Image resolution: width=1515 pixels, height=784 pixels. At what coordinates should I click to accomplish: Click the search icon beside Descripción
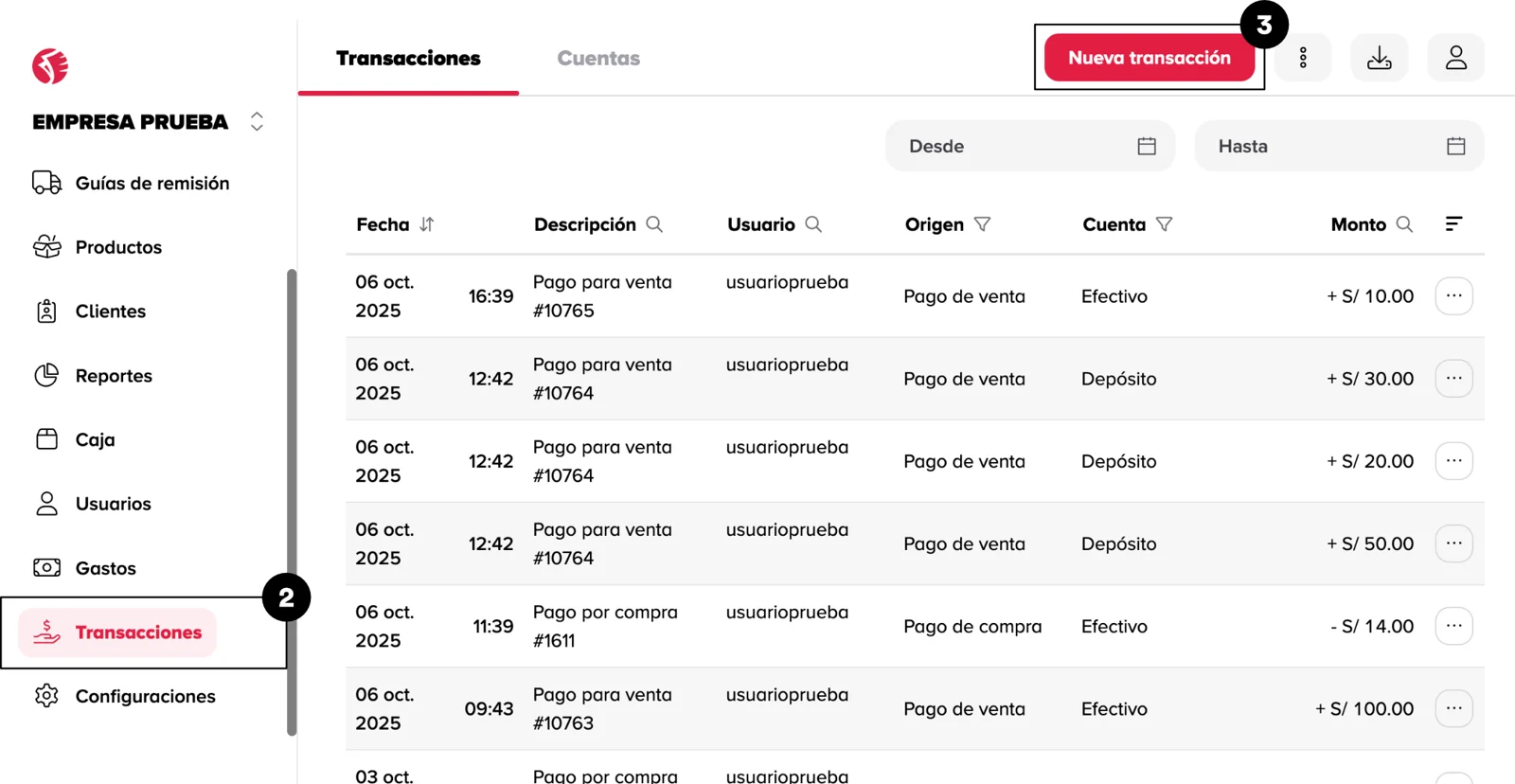654,224
